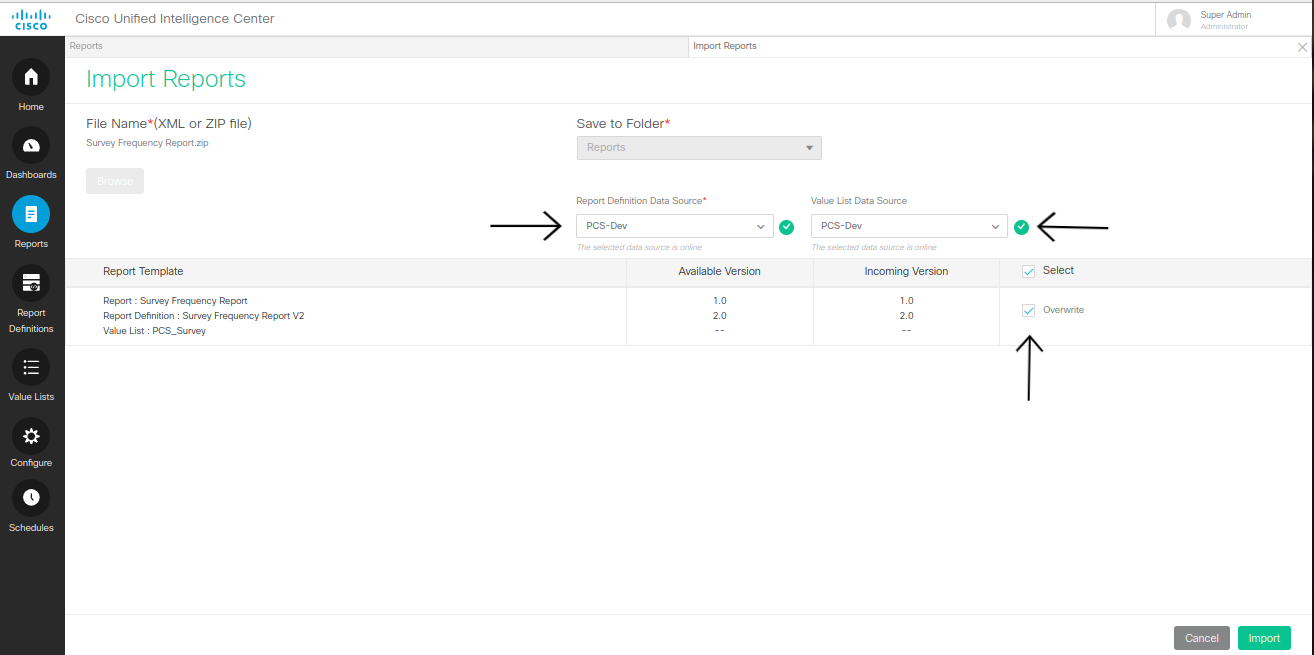Expand Report Definition Data Source dropdown
Viewport: 1314px width, 655px height.
(674, 226)
